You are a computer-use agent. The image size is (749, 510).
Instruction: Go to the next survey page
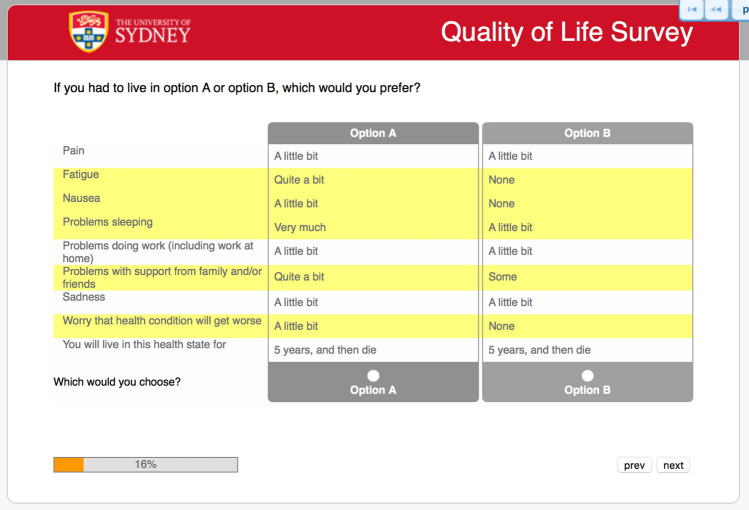[x=673, y=465]
